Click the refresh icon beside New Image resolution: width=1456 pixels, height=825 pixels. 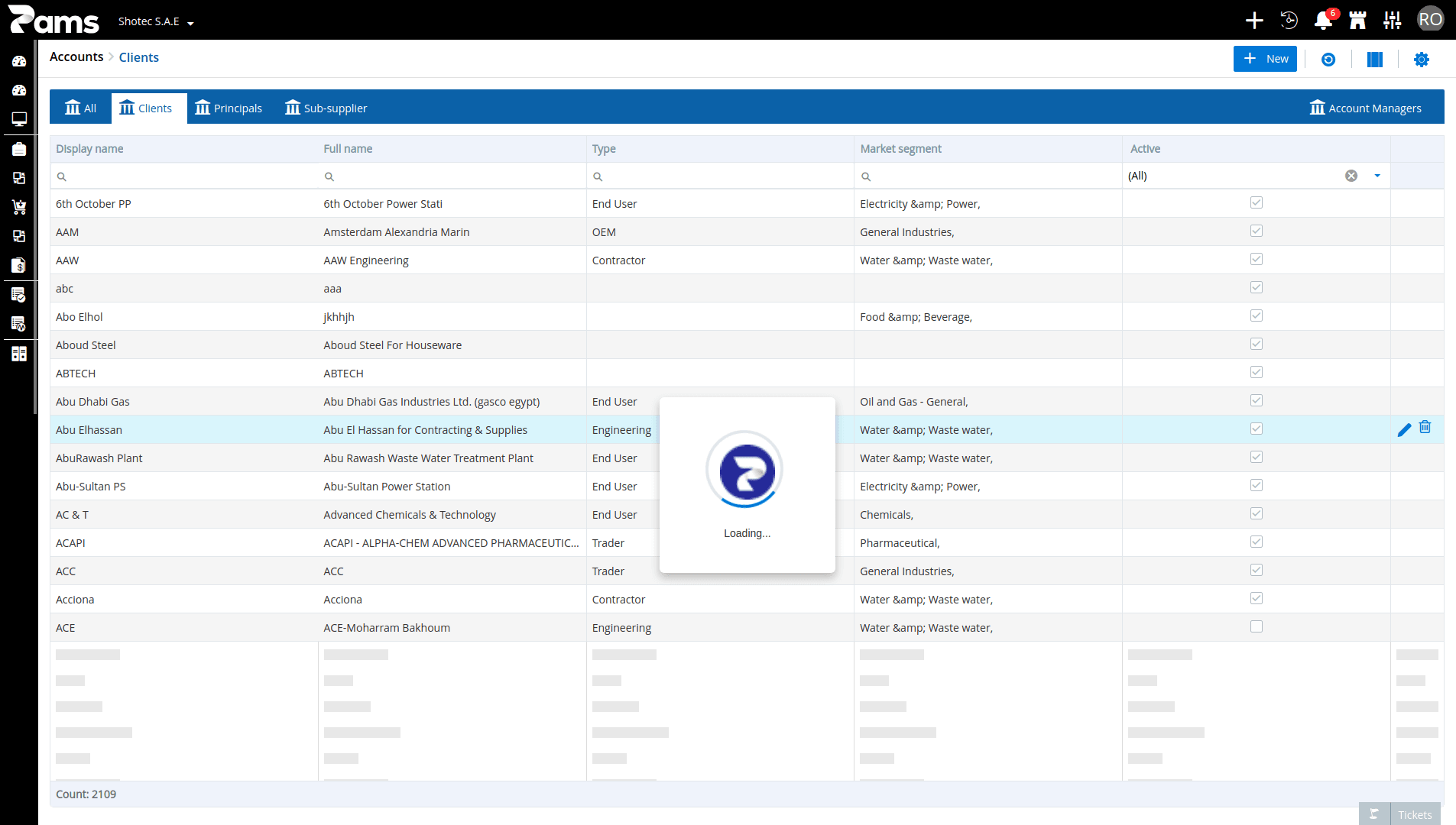1328,60
